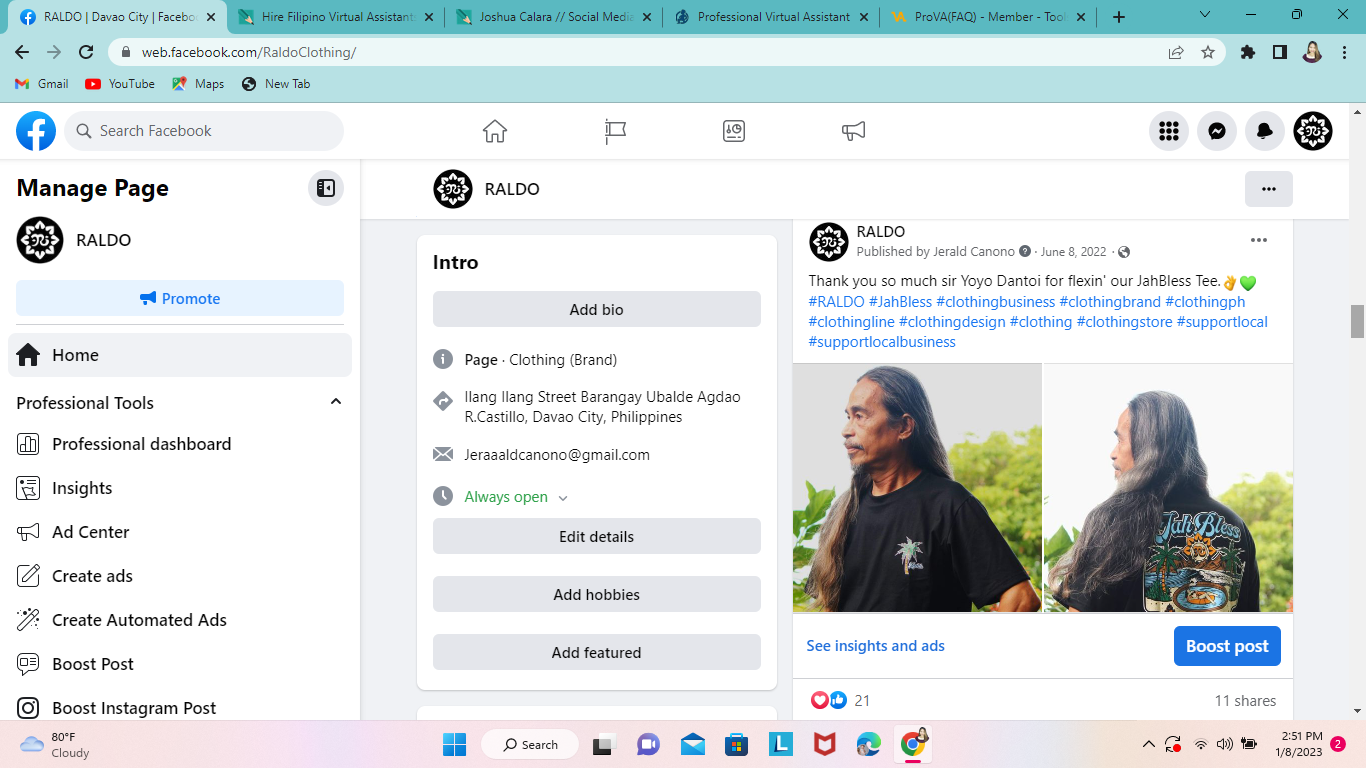Screen dimensions: 1366x768
Task: Open the Maps bookmark
Action: pos(198,84)
